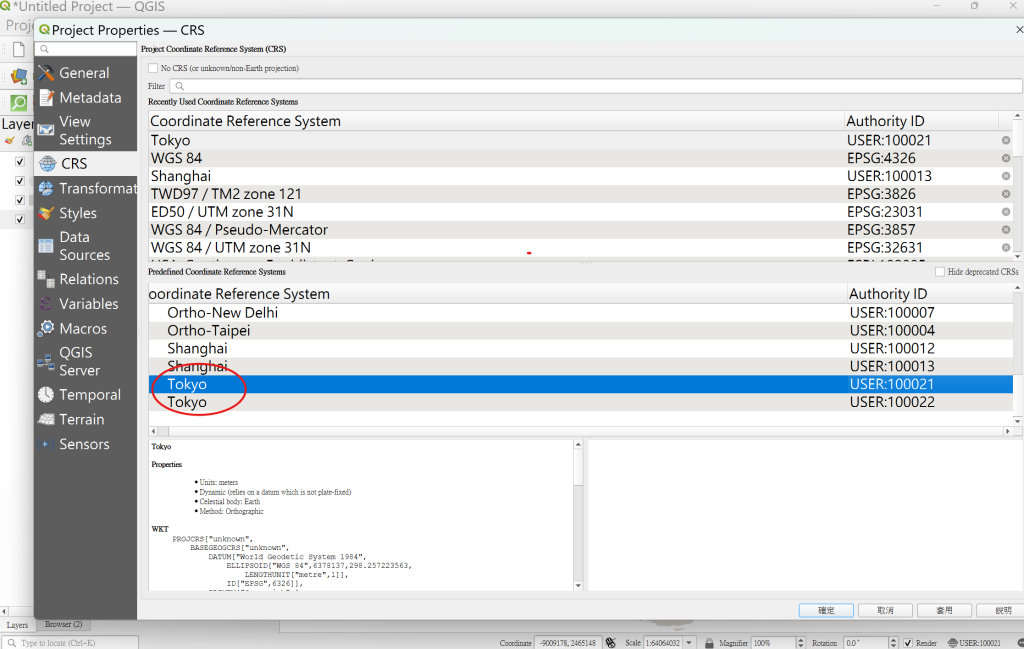Sort predefined list by Authority ID header
This screenshot has width=1024, height=649.
[930, 294]
